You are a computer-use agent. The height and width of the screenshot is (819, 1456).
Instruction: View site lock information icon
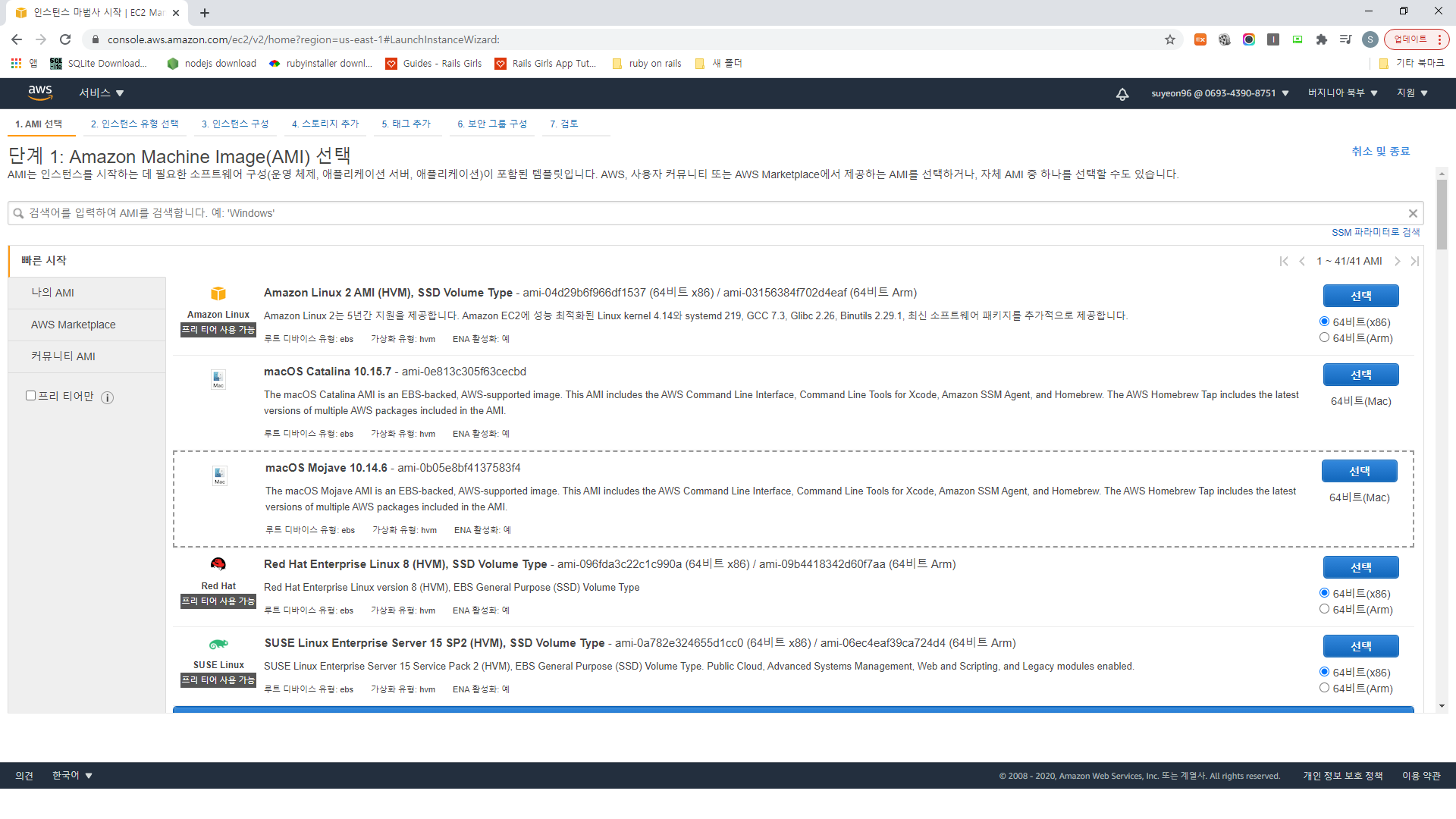(x=95, y=39)
